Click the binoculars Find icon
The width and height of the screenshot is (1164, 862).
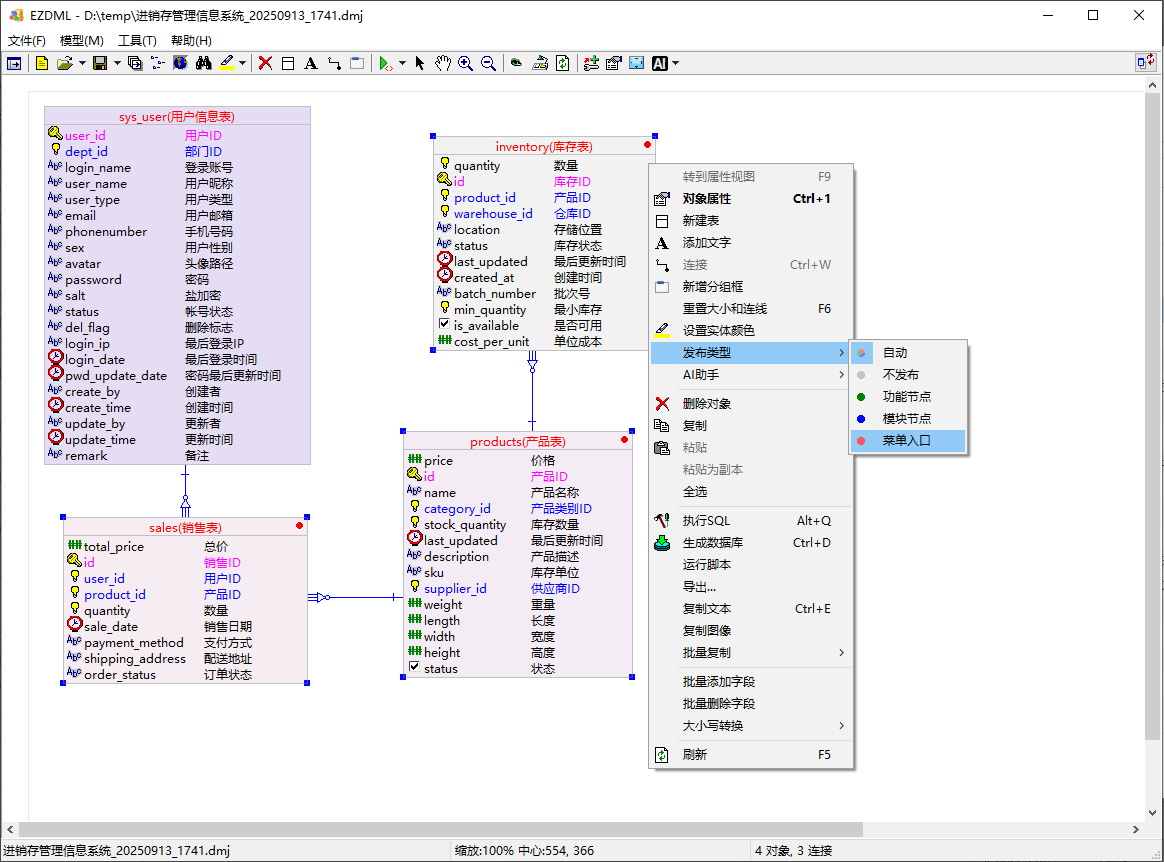(203, 63)
